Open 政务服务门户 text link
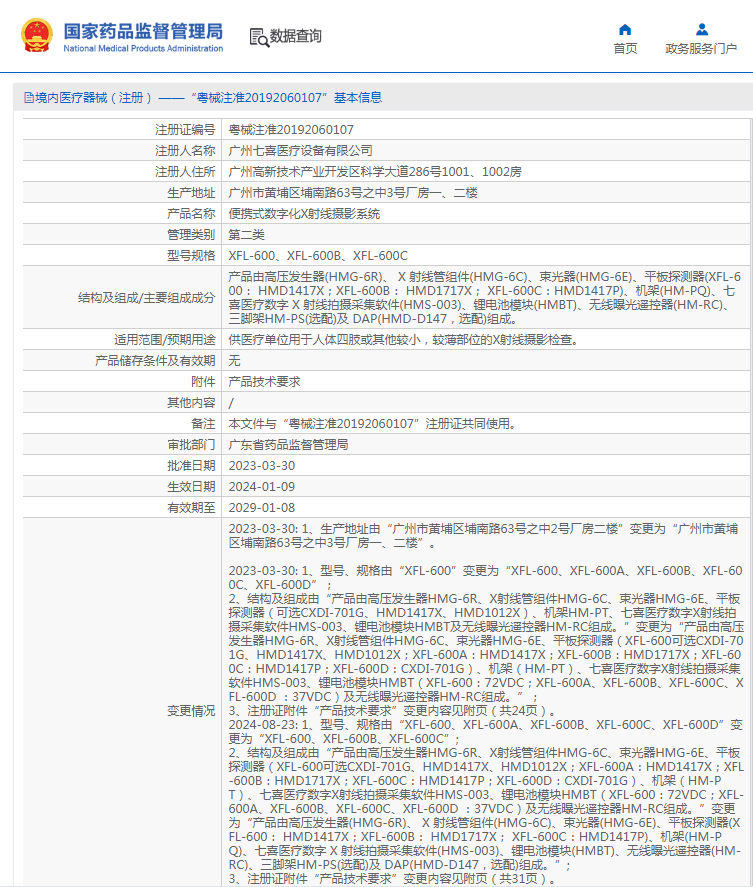Image resolution: width=753 pixels, height=887 pixels. (701, 49)
